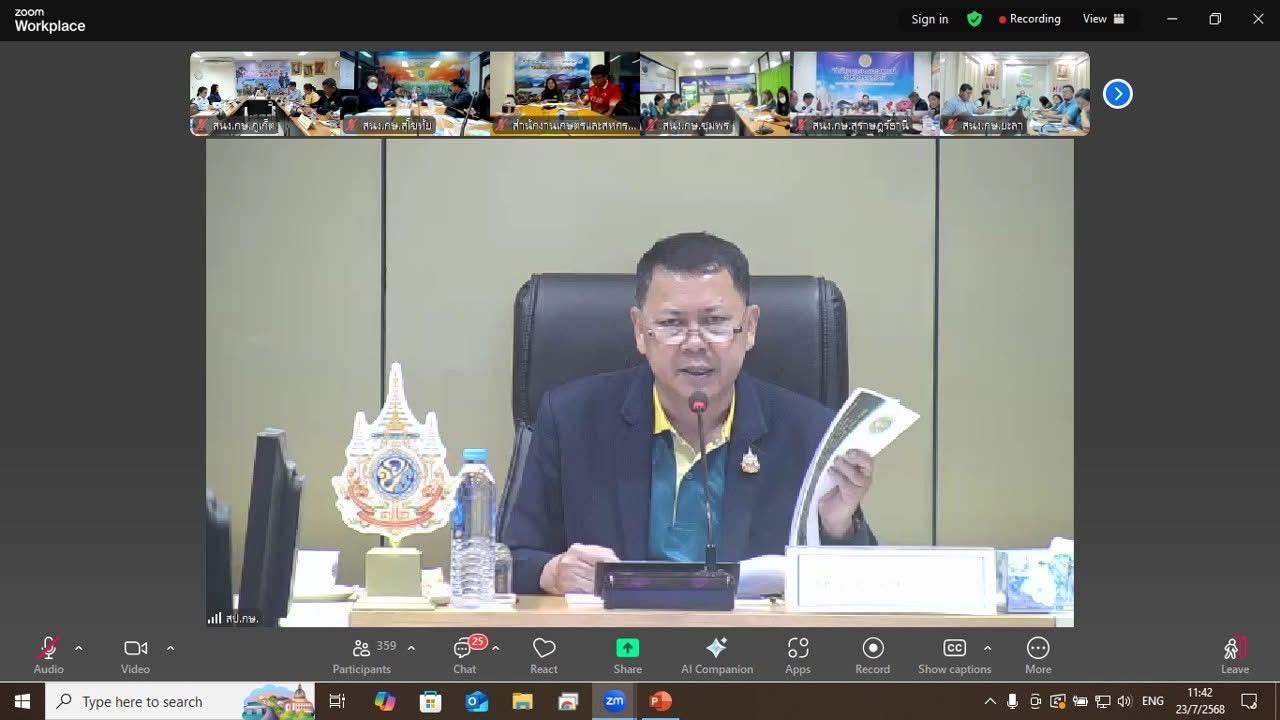The width and height of the screenshot is (1280, 720).
Task: Open PowerPoint from the taskbar
Action: coord(658,701)
